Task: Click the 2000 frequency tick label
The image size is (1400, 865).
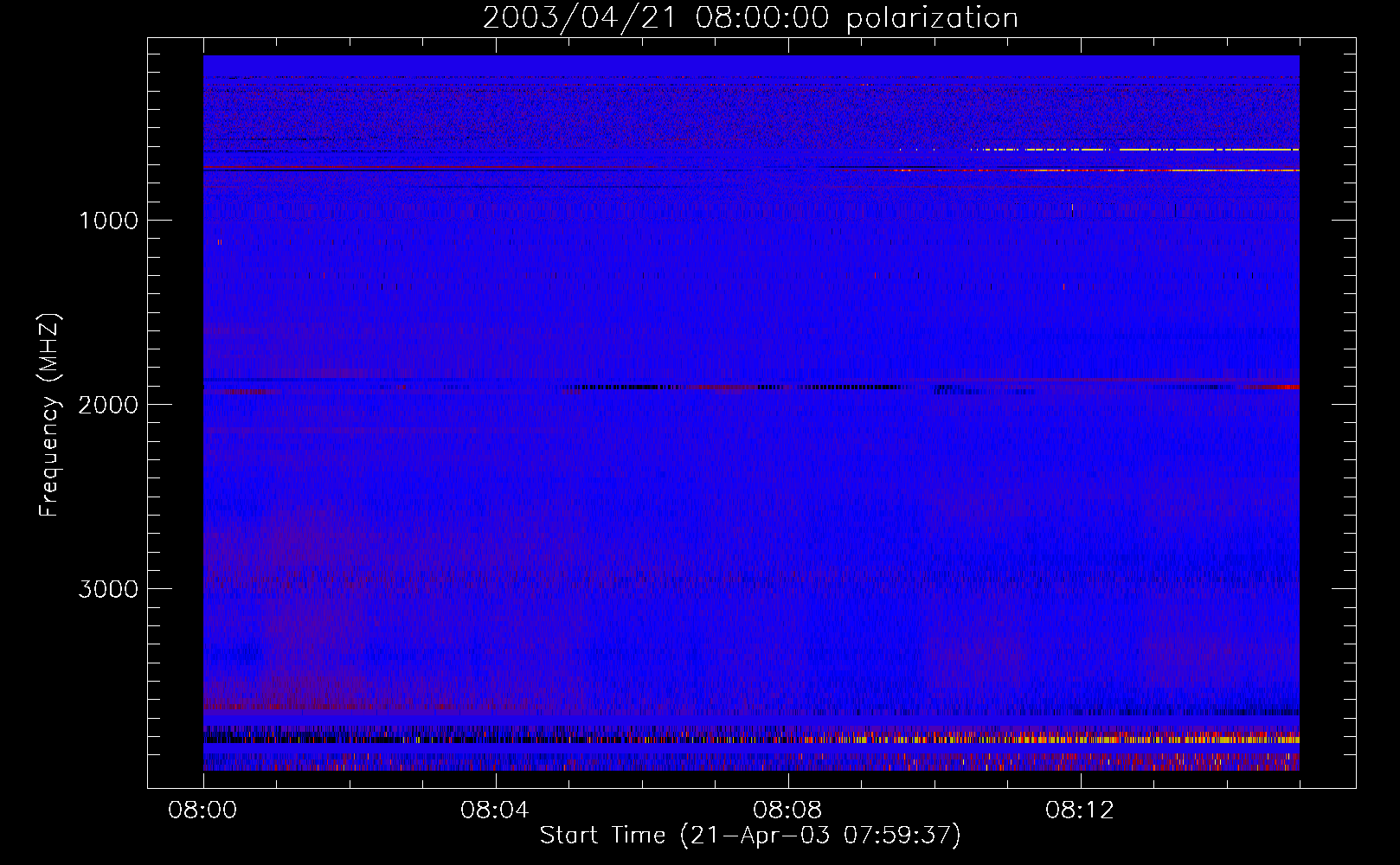Action: pyautogui.click(x=108, y=405)
